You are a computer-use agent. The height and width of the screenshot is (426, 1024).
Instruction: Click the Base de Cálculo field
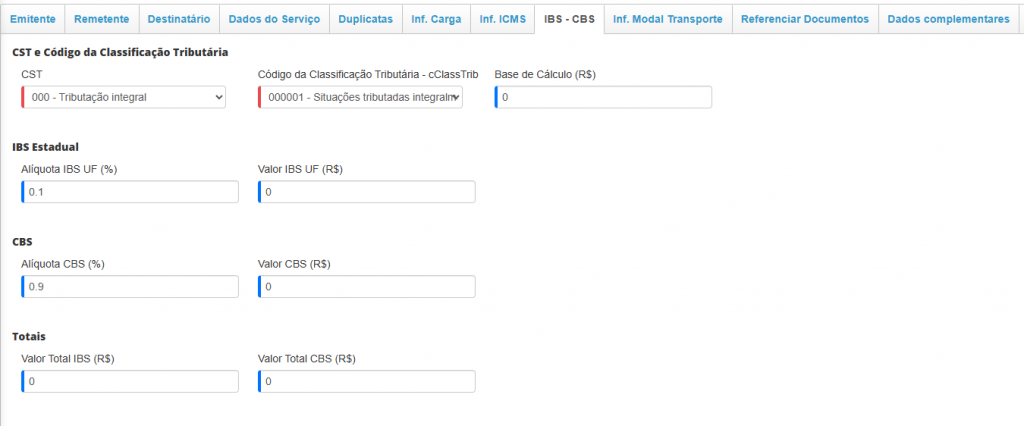604,97
